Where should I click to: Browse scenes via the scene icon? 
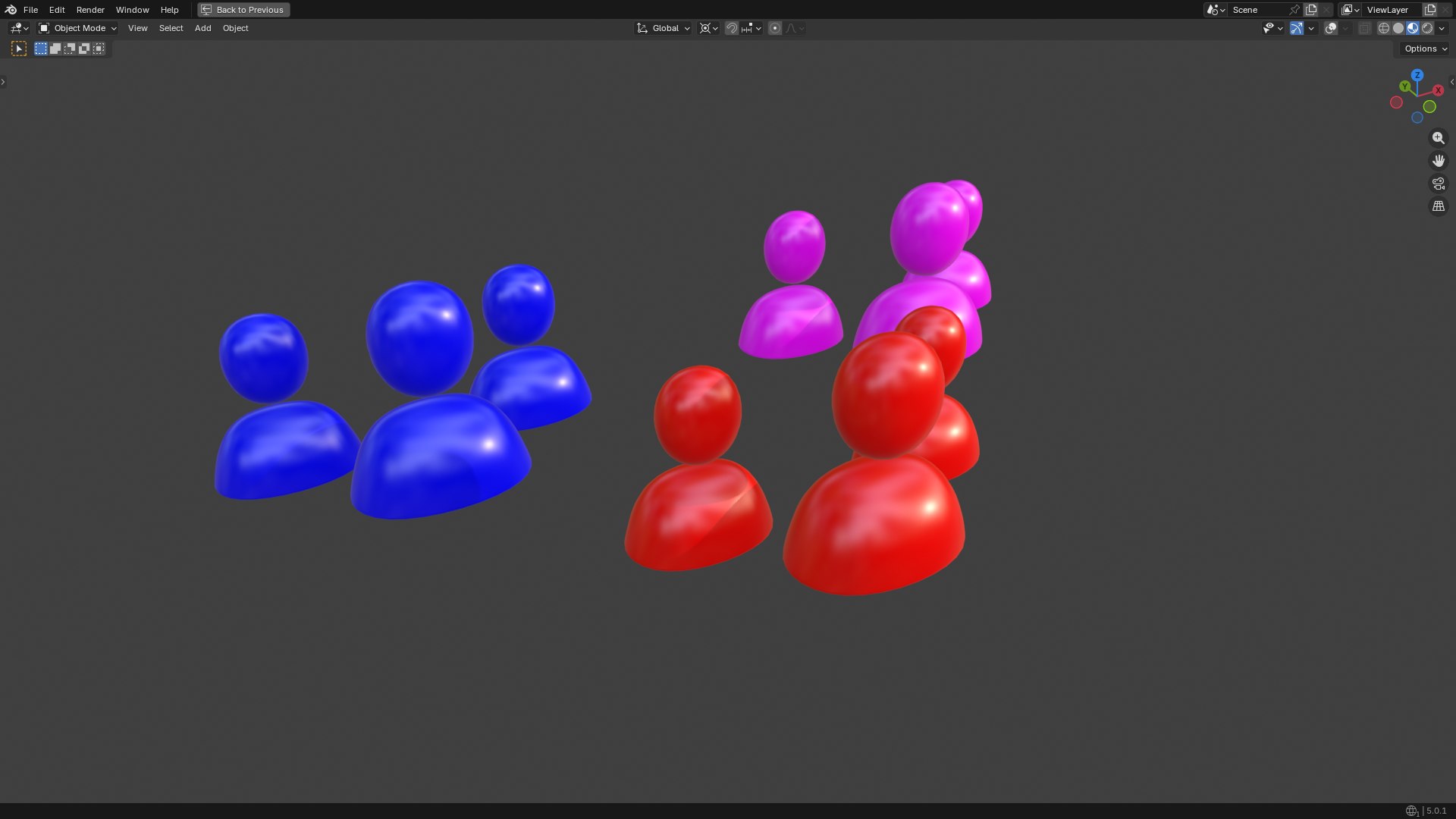pos(1216,10)
